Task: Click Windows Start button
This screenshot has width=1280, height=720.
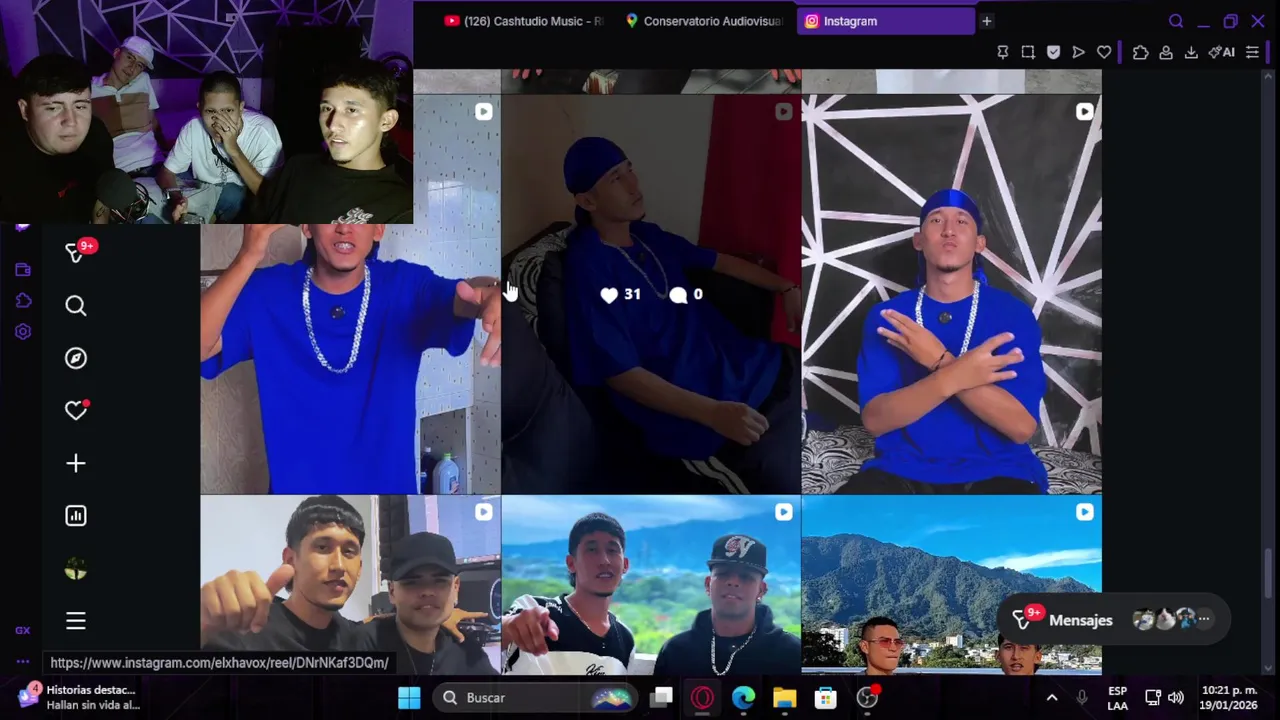Action: pos(409,698)
